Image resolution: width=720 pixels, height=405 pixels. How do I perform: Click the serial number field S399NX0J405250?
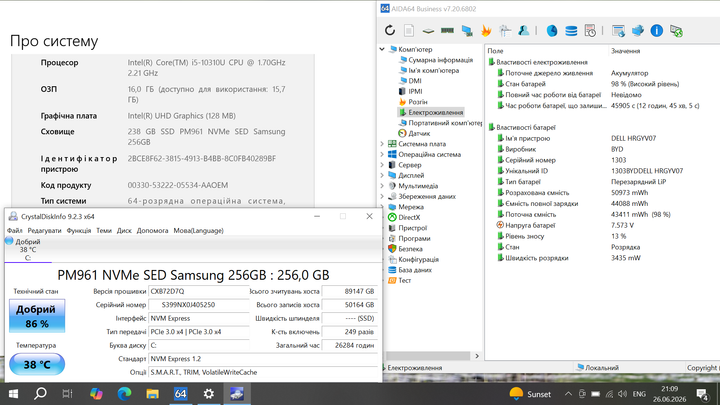(199, 305)
